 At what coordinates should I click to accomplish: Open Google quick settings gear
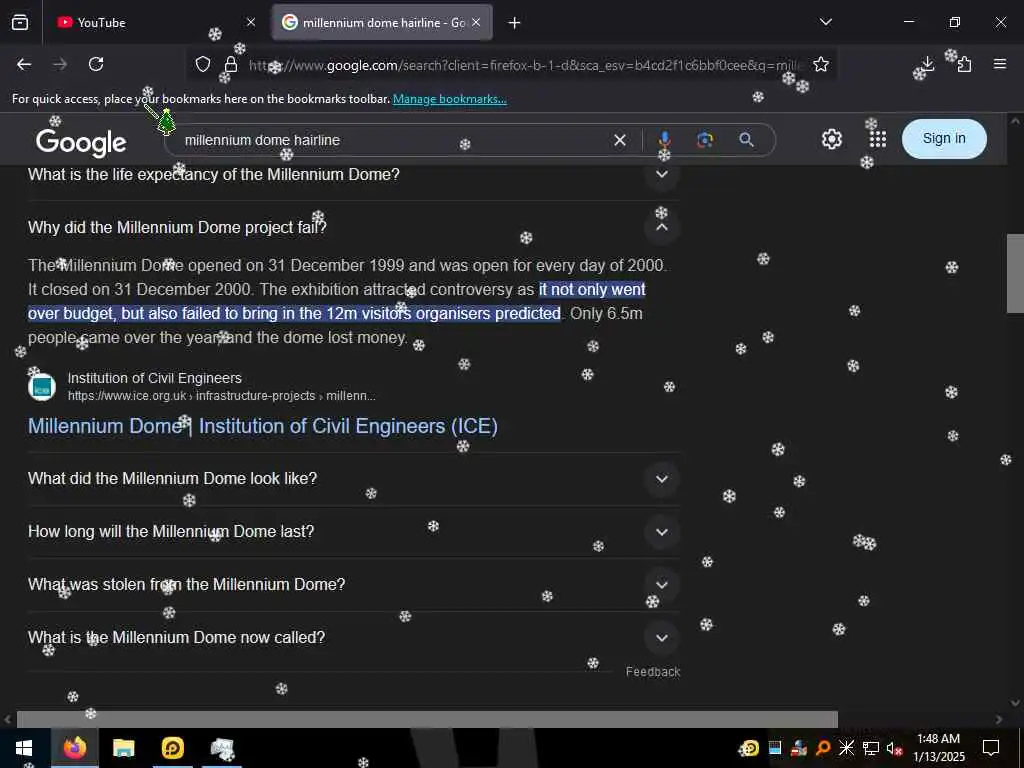pyautogui.click(x=831, y=139)
